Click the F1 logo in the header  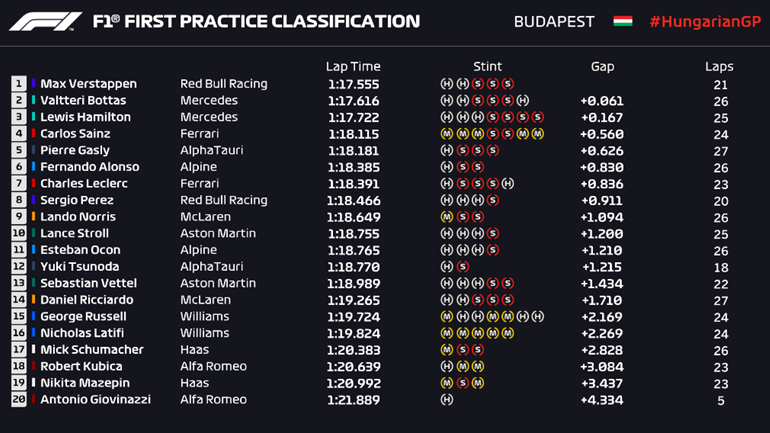pos(45,21)
